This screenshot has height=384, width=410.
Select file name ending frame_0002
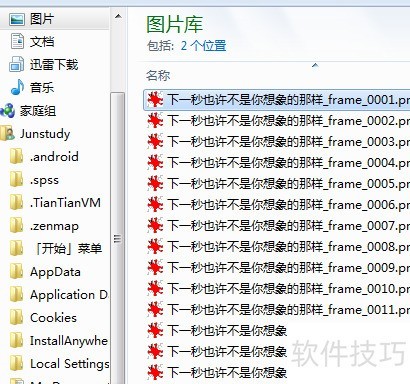[x=288, y=121]
